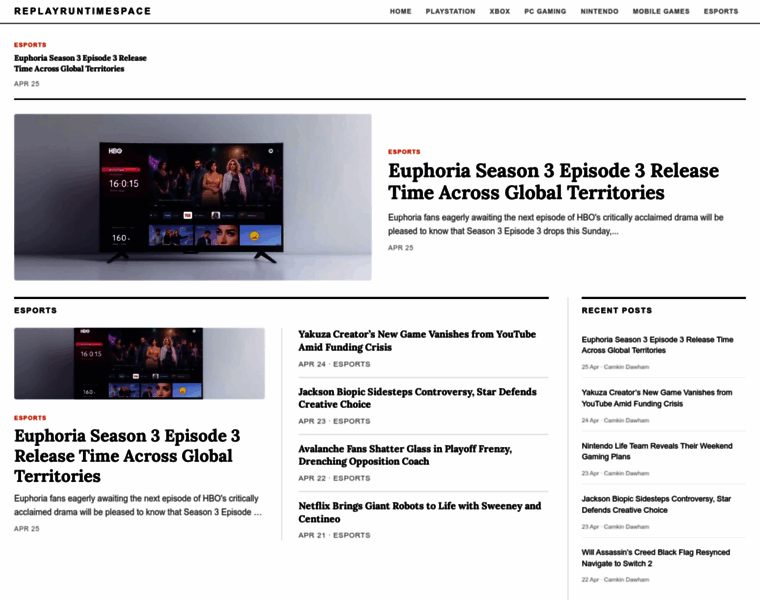Image resolution: width=760 pixels, height=600 pixels.
Task: Click the RECENT POSTS heading
Action: click(617, 310)
